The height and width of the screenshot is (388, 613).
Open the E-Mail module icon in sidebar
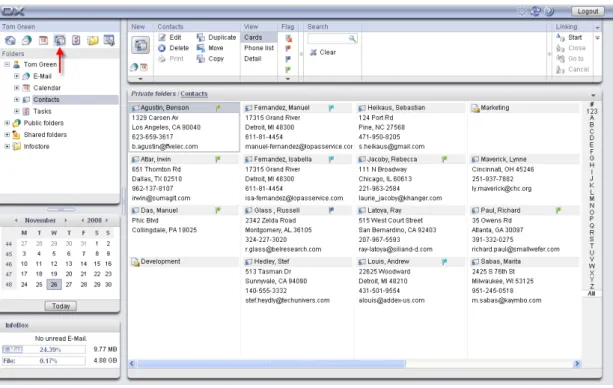[27, 40]
